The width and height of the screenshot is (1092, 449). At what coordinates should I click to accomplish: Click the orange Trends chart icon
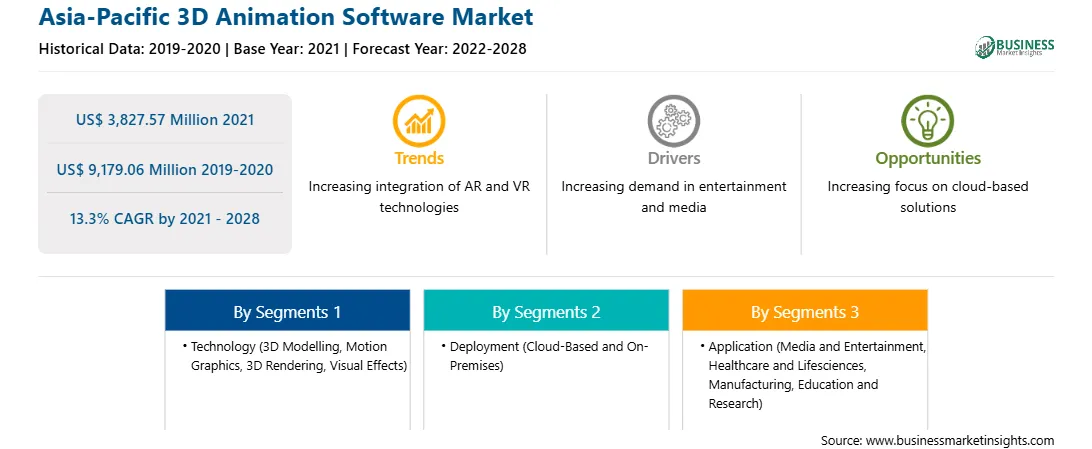click(419, 120)
